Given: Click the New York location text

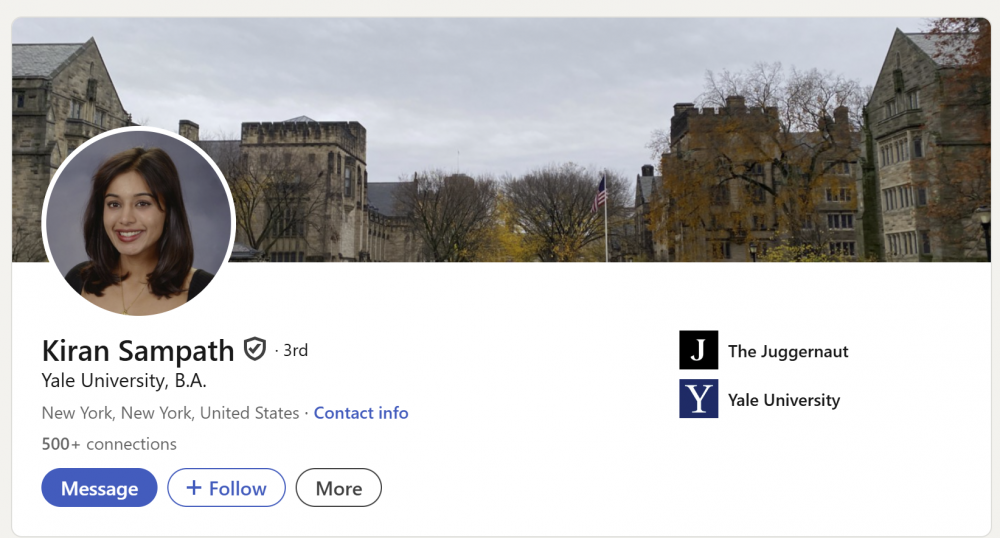Looking at the screenshot, I should (x=170, y=413).
